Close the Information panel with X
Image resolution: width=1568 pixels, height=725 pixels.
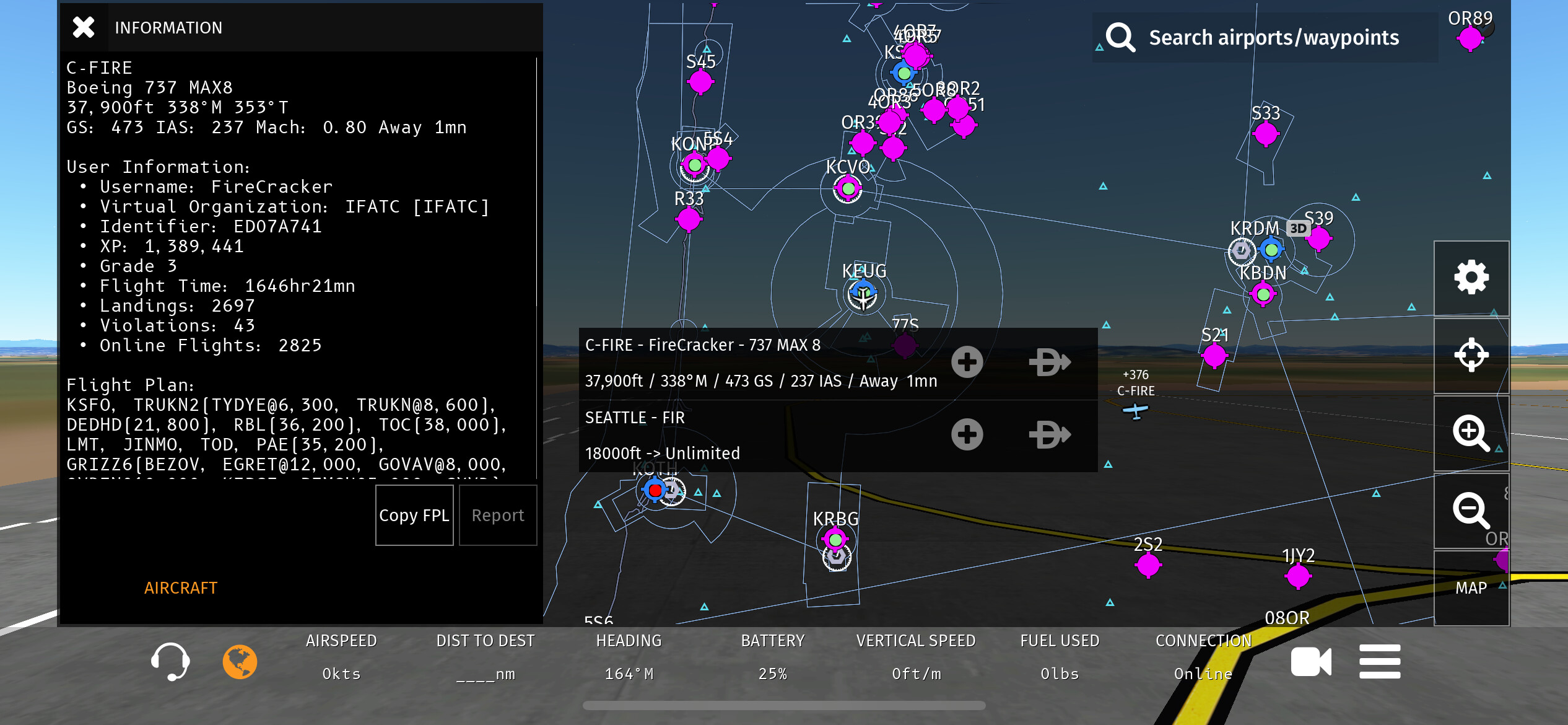(x=84, y=27)
